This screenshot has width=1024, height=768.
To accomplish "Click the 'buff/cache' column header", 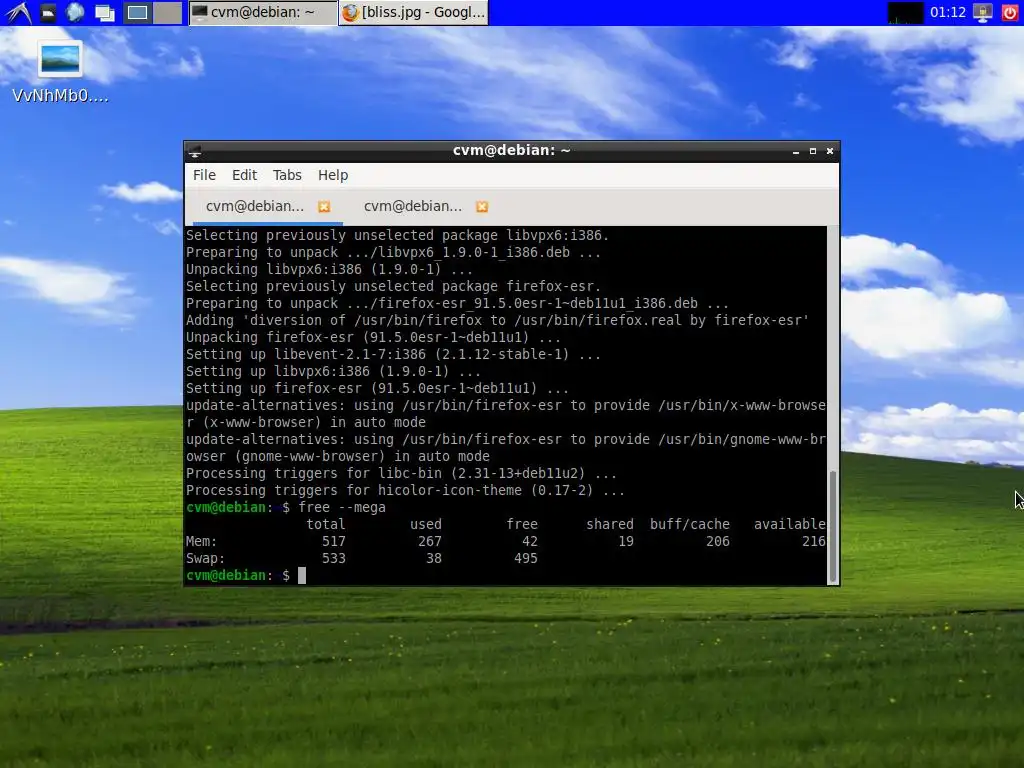I will [x=690, y=524].
